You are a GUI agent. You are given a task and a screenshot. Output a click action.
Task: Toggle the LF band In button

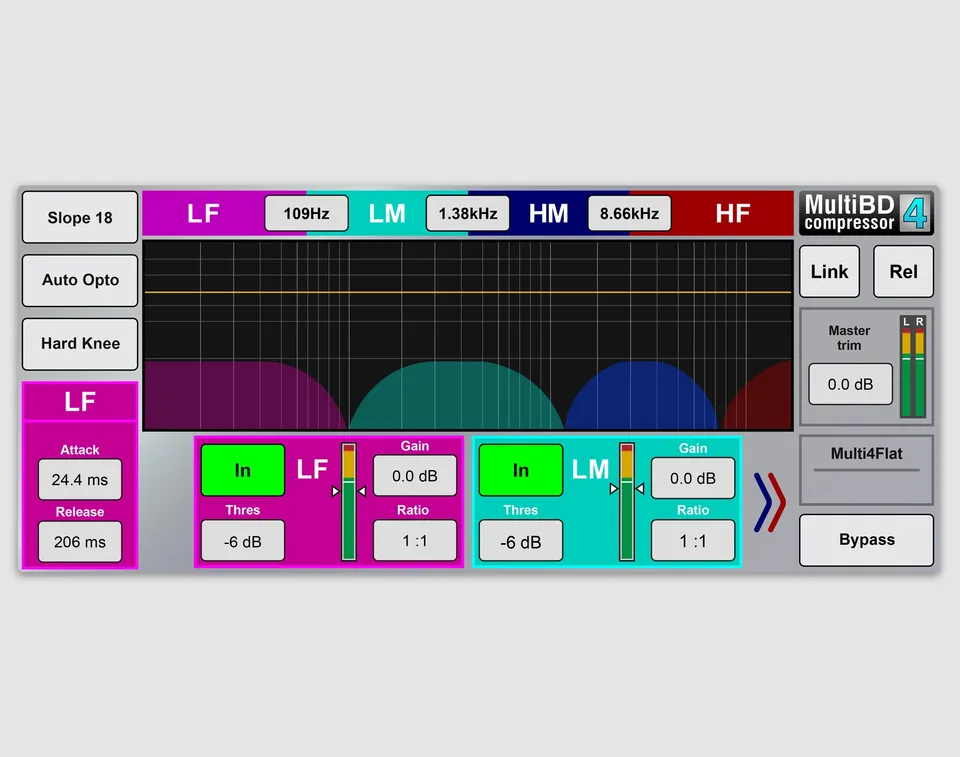click(x=242, y=470)
